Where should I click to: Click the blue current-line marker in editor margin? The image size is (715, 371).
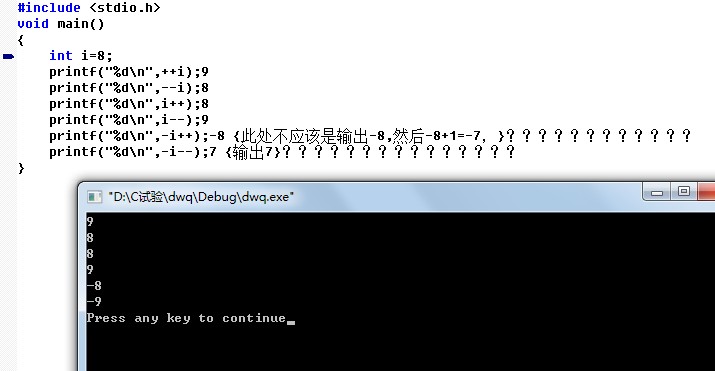[9, 57]
